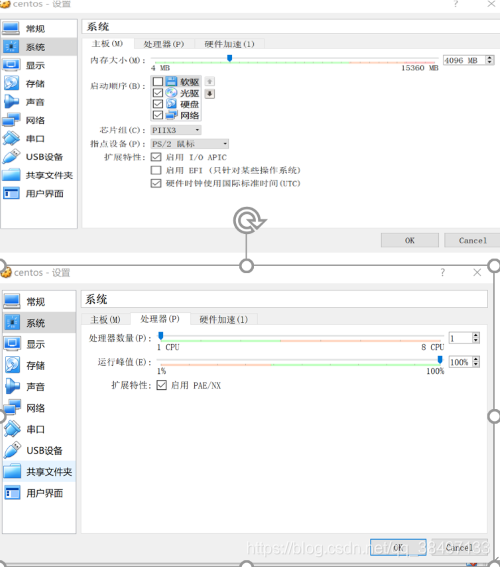Click the 运行峰值 execution cap slider handle
Screen dimensions: 500x567
[440, 360]
